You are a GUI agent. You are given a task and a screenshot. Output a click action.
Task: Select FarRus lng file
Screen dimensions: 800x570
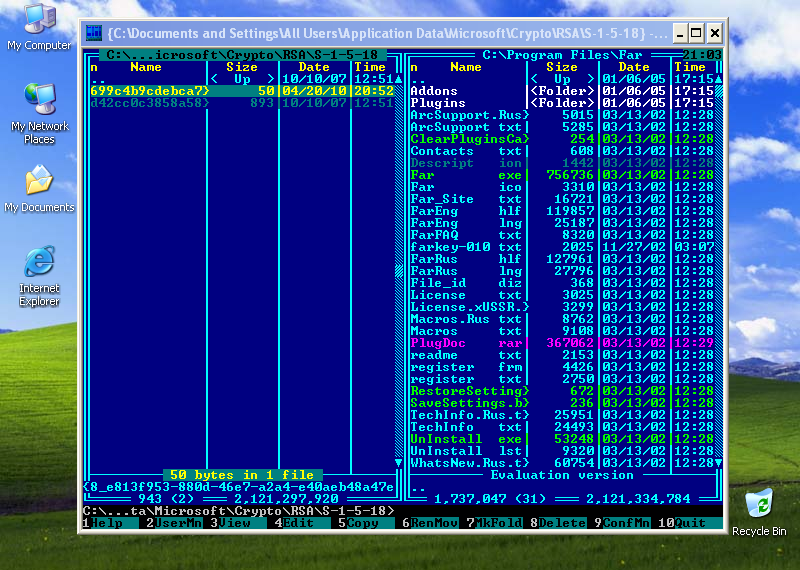[x=562, y=271]
